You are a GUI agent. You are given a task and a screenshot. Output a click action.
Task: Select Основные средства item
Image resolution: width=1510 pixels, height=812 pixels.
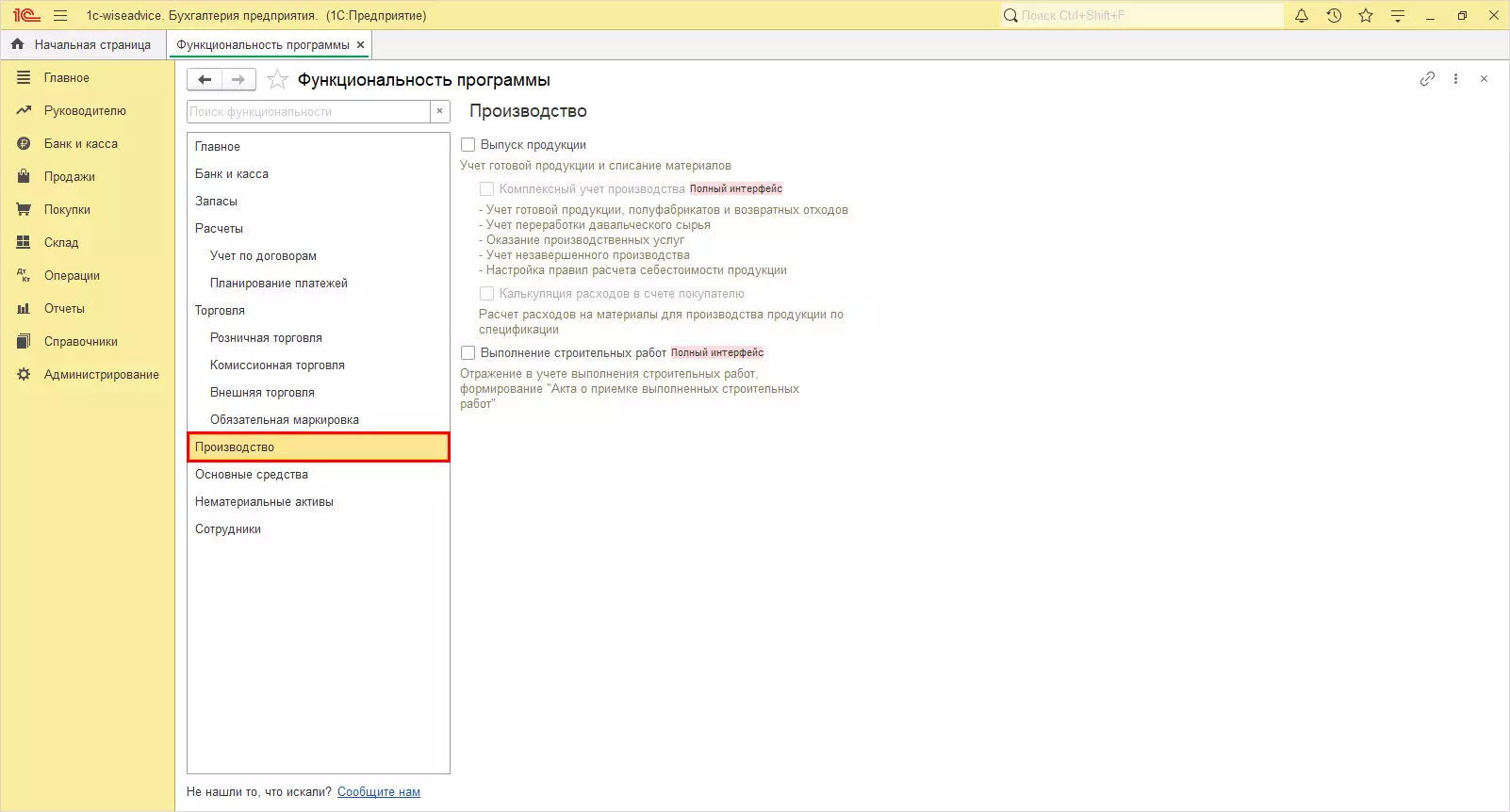click(x=319, y=474)
